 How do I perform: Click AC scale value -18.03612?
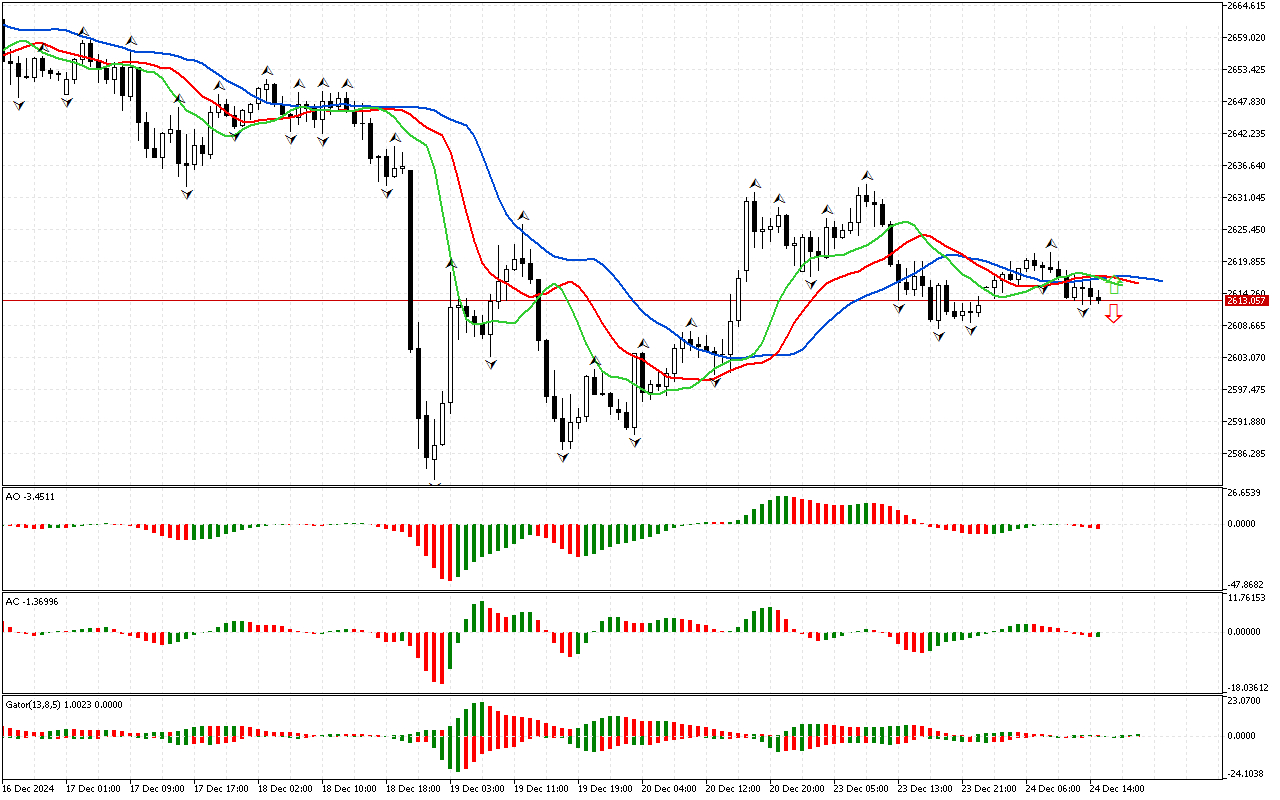(x=1247, y=688)
